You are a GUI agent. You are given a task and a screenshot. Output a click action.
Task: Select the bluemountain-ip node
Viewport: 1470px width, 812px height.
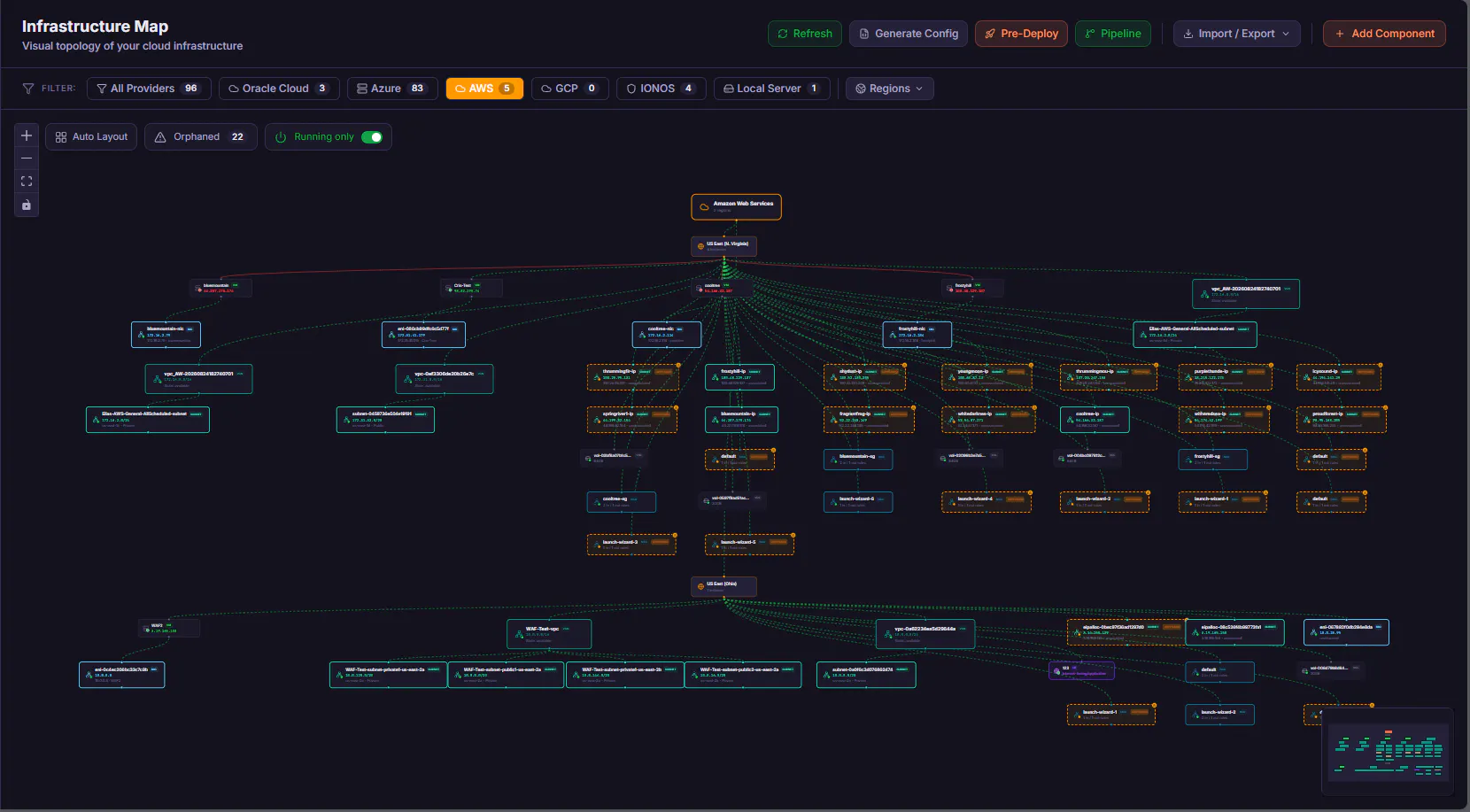[741, 420]
